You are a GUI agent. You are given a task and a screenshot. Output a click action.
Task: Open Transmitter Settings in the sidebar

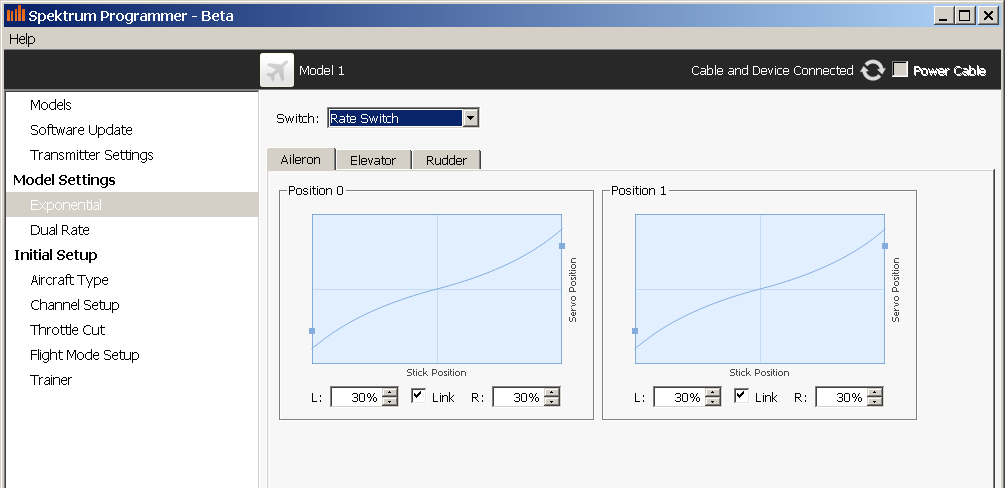pos(91,155)
